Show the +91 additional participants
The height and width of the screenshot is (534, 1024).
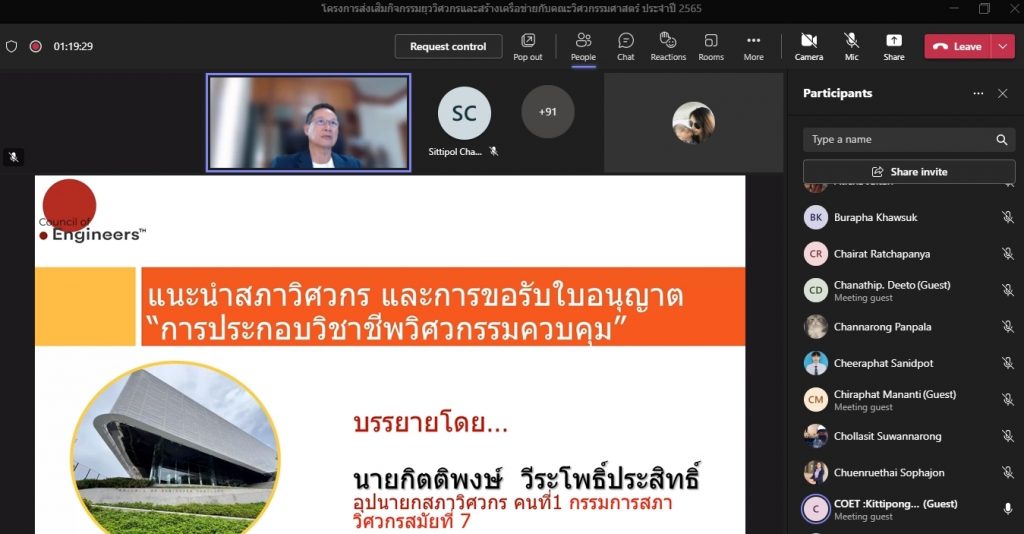pyautogui.click(x=547, y=112)
